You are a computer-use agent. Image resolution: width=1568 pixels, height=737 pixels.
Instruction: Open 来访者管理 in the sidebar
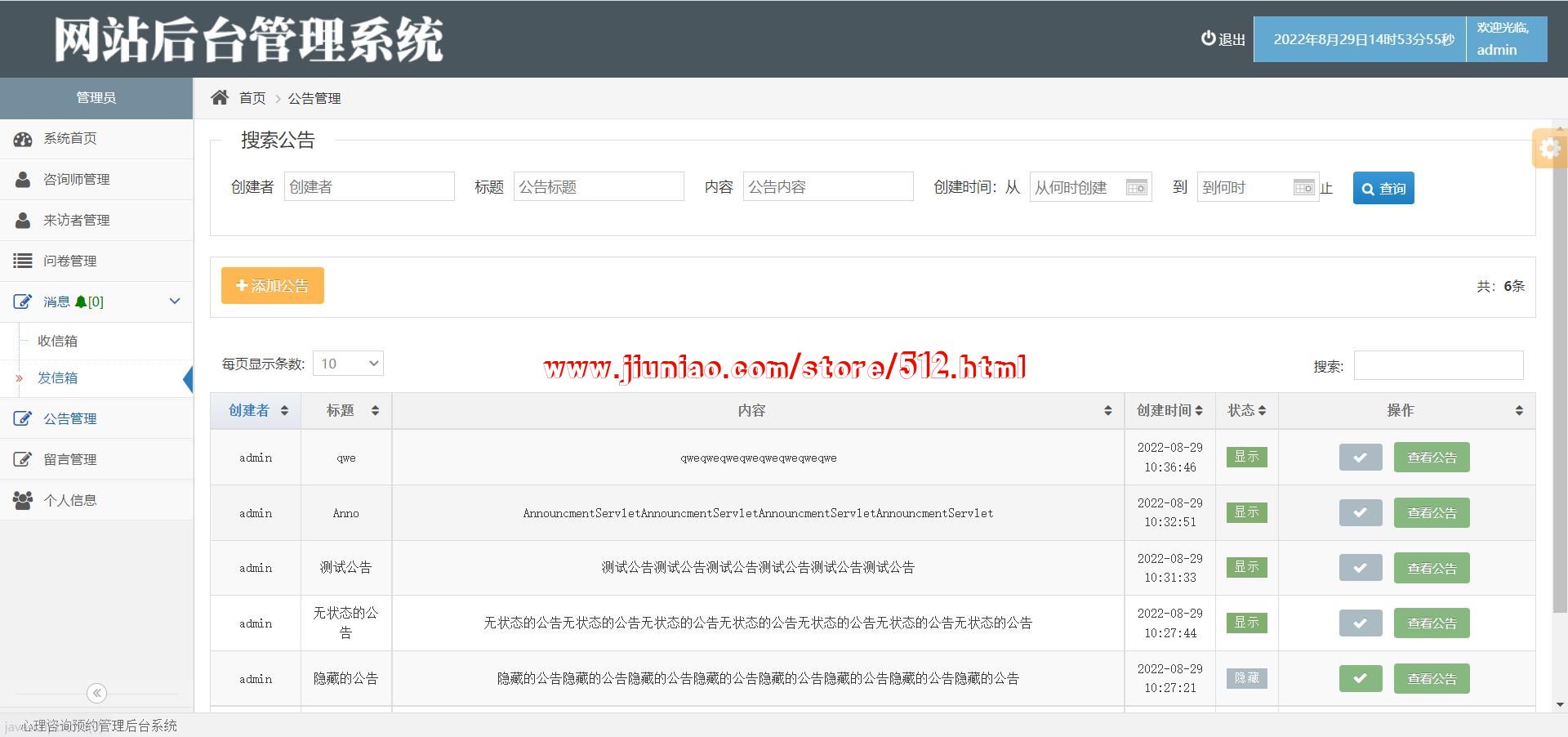[96, 220]
